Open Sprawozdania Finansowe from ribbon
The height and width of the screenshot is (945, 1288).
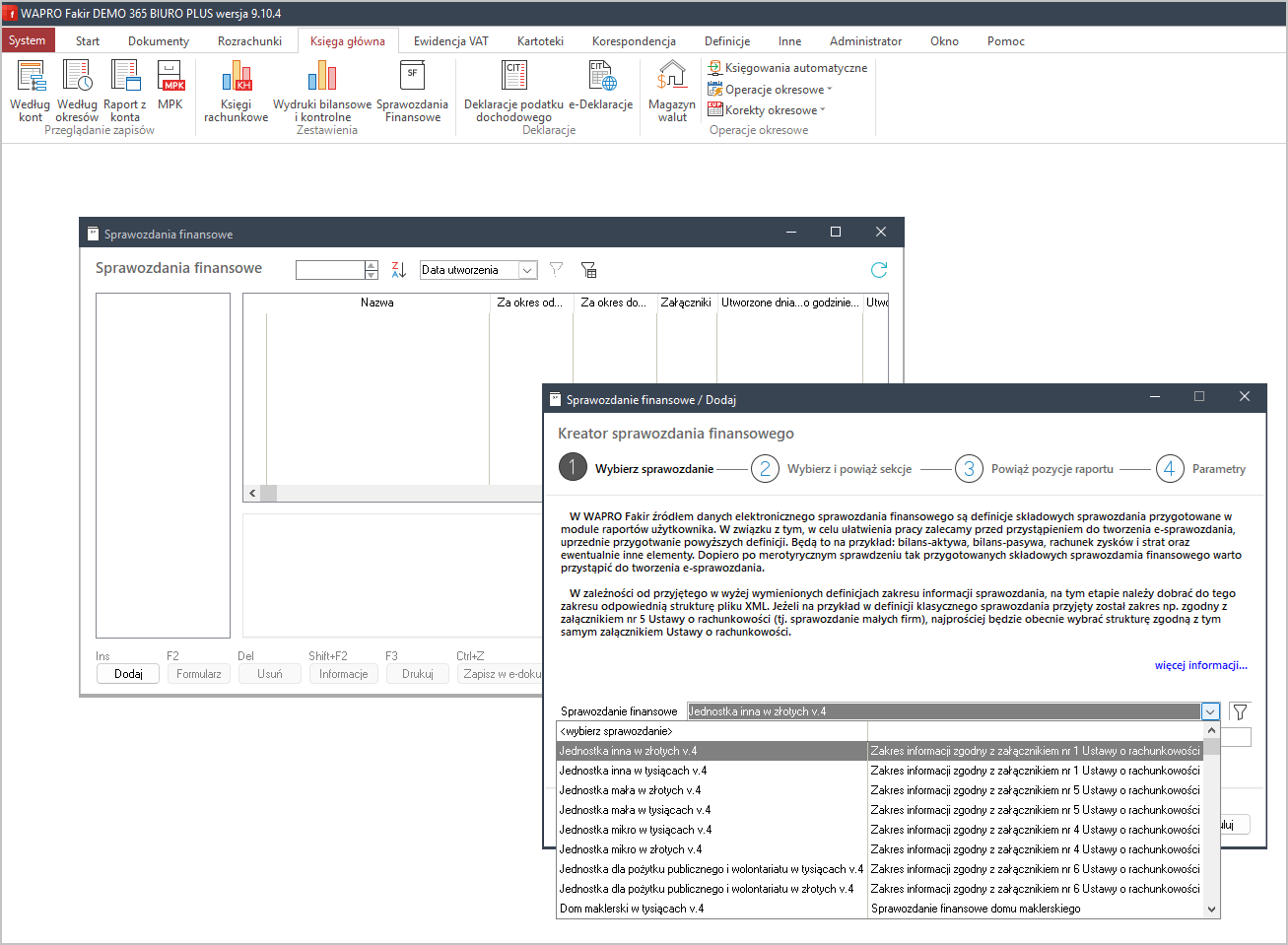tap(412, 91)
